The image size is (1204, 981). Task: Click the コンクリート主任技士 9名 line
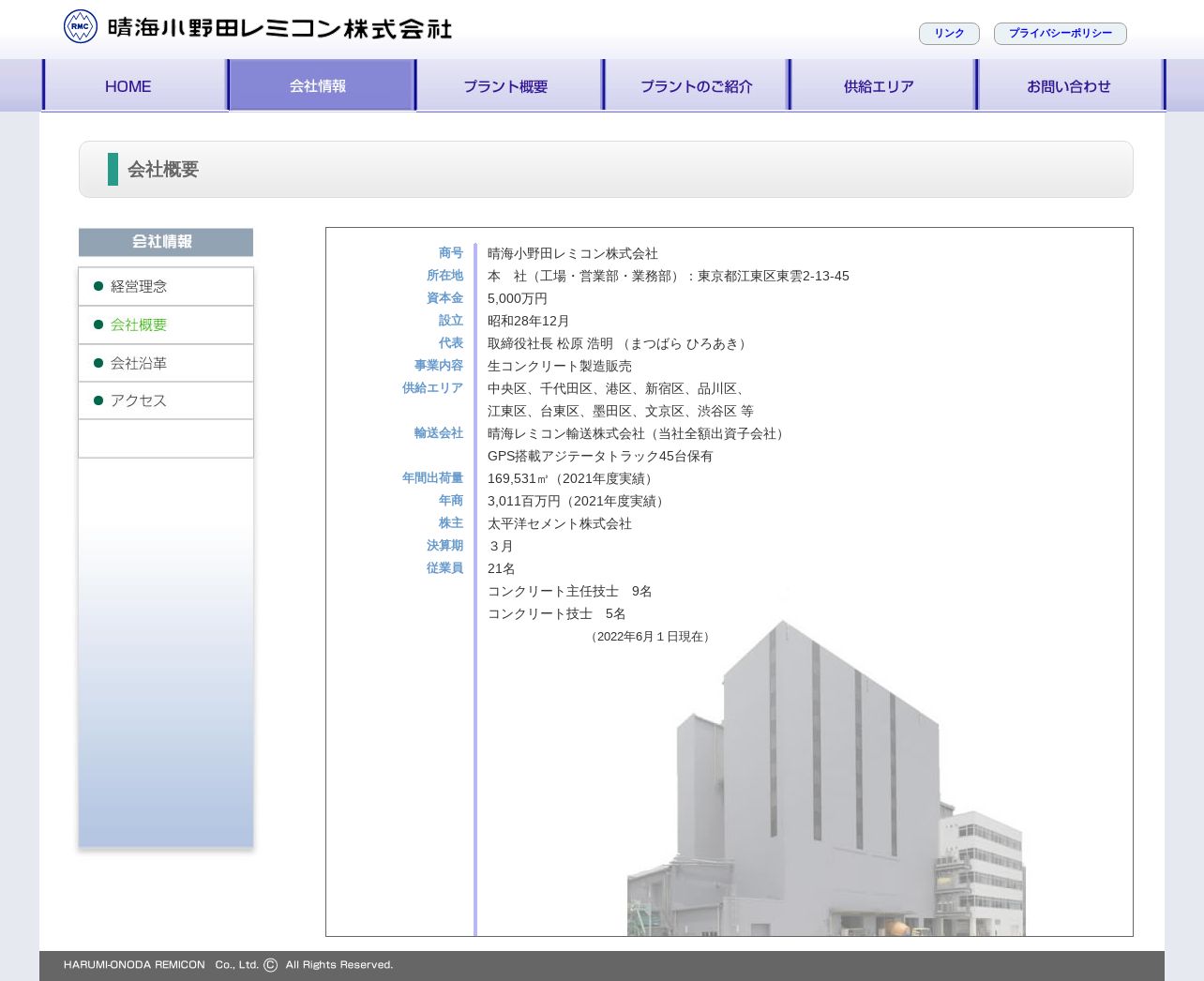click(570, 592)
